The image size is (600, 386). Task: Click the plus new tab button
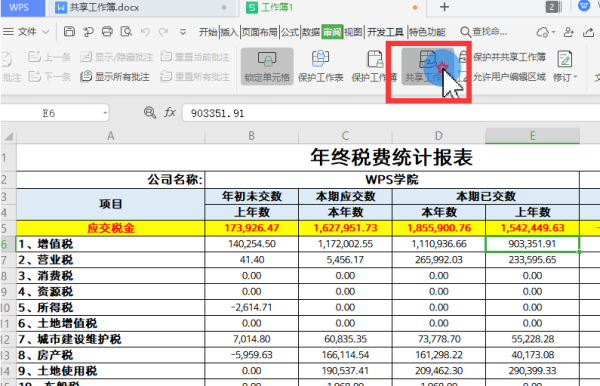pyautogui.click(x=444, y=7)
